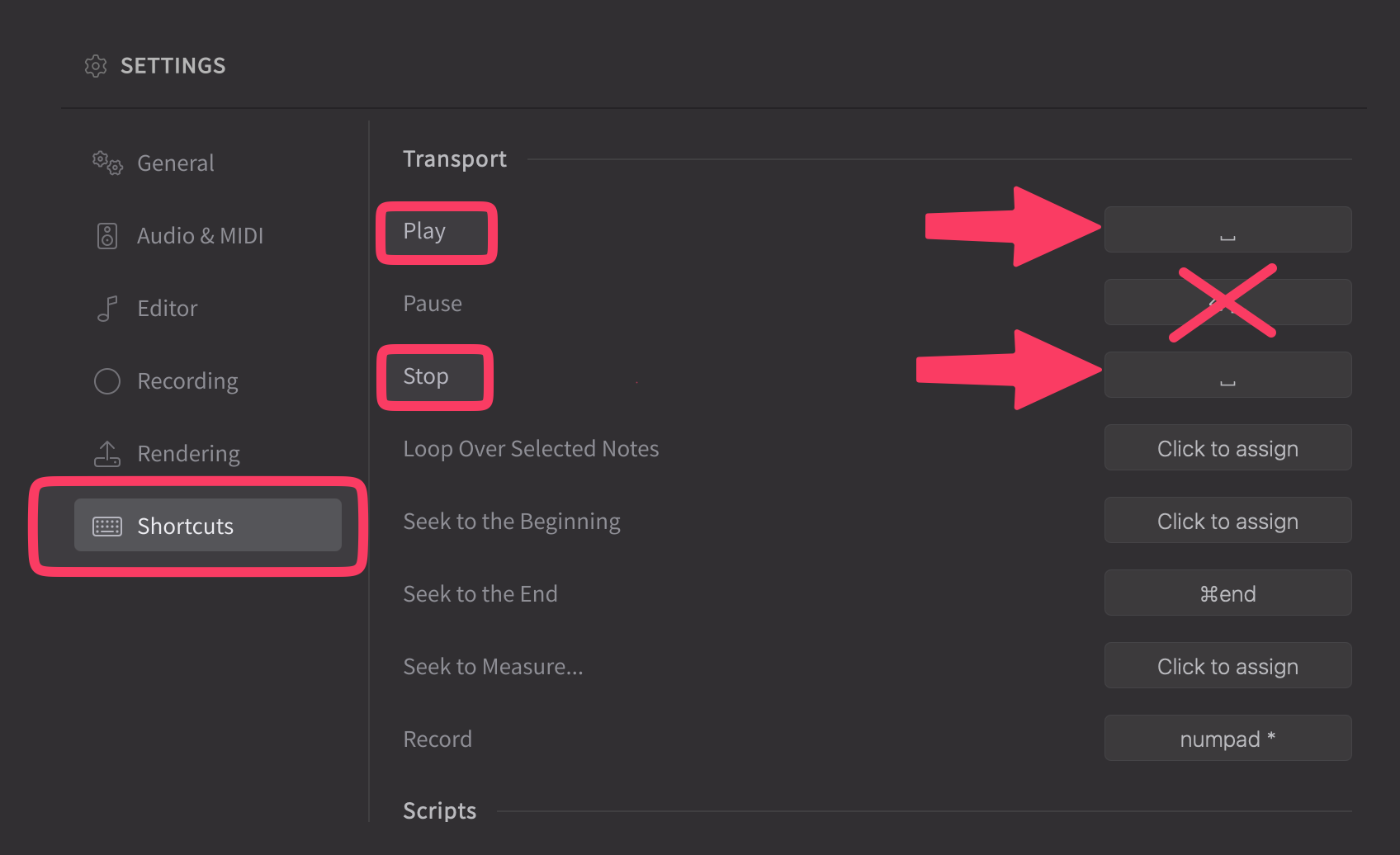This screenshot has height=855, width=1400.
Task: Click the Editor music note icon
Action: point(107,309)
